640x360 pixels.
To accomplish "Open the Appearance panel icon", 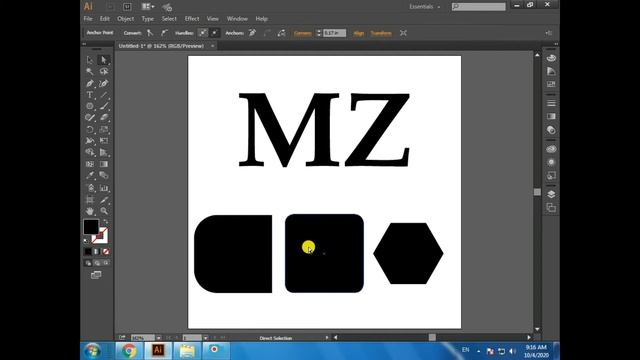I will point(551,162).
